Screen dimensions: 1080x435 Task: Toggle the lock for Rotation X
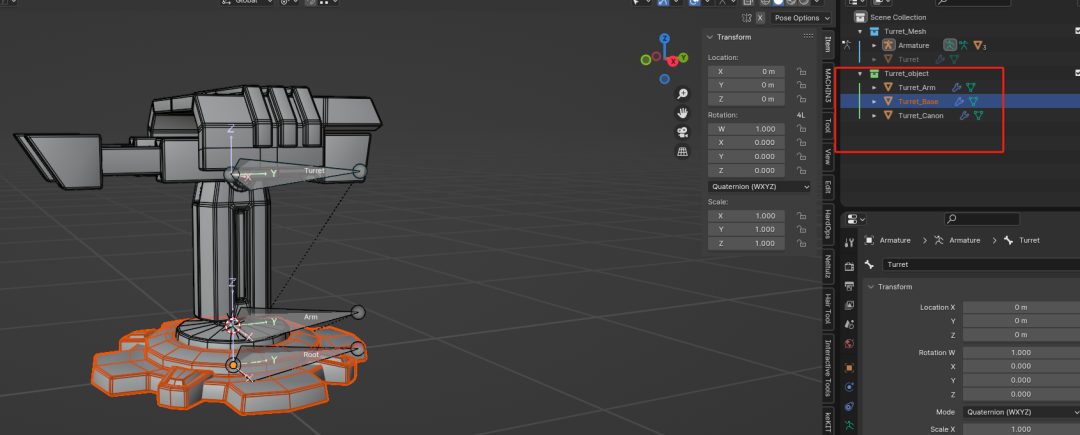(x=801, y=143)
